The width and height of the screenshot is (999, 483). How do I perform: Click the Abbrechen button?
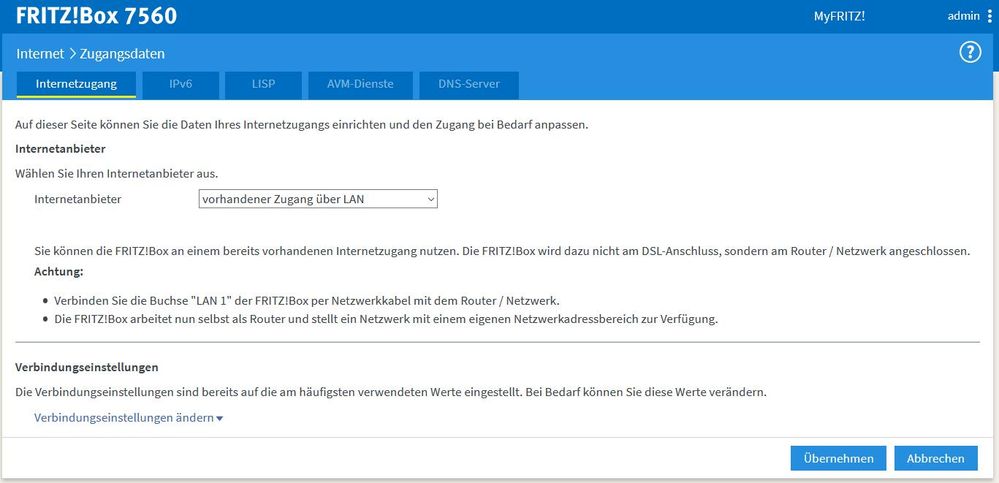(x=936, y=458)
